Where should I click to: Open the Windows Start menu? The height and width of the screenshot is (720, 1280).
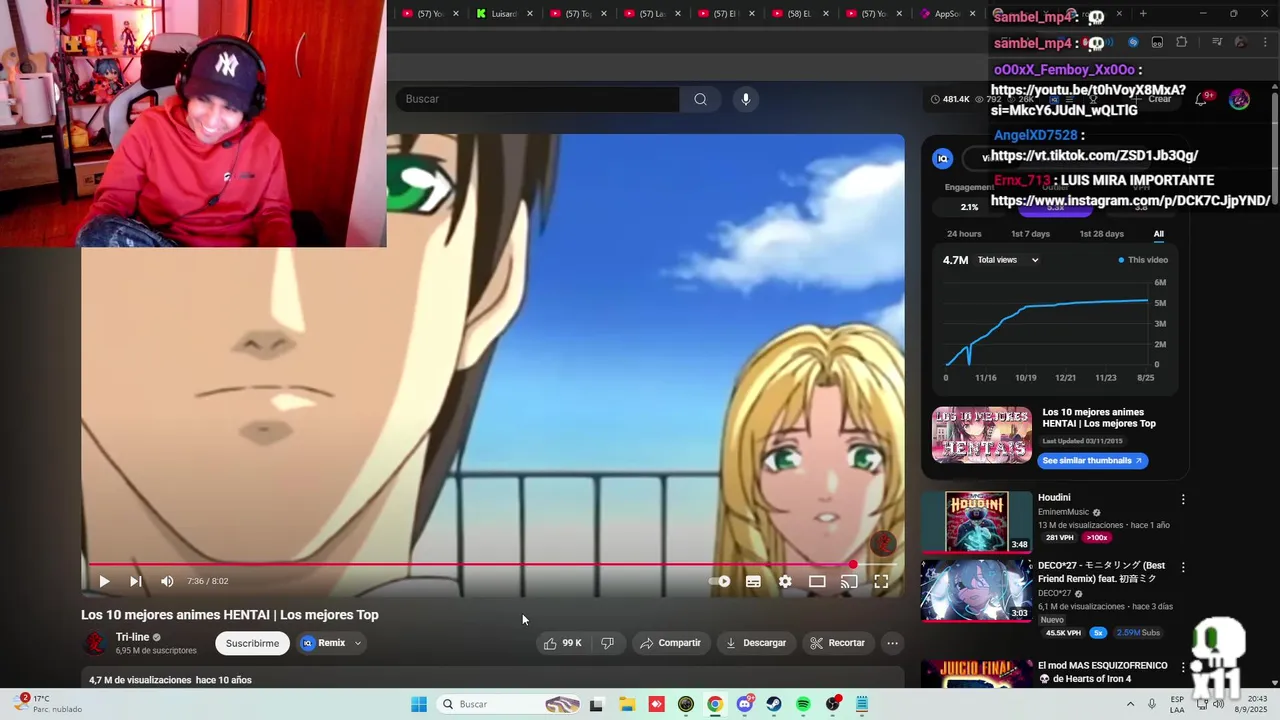point(419,704)
